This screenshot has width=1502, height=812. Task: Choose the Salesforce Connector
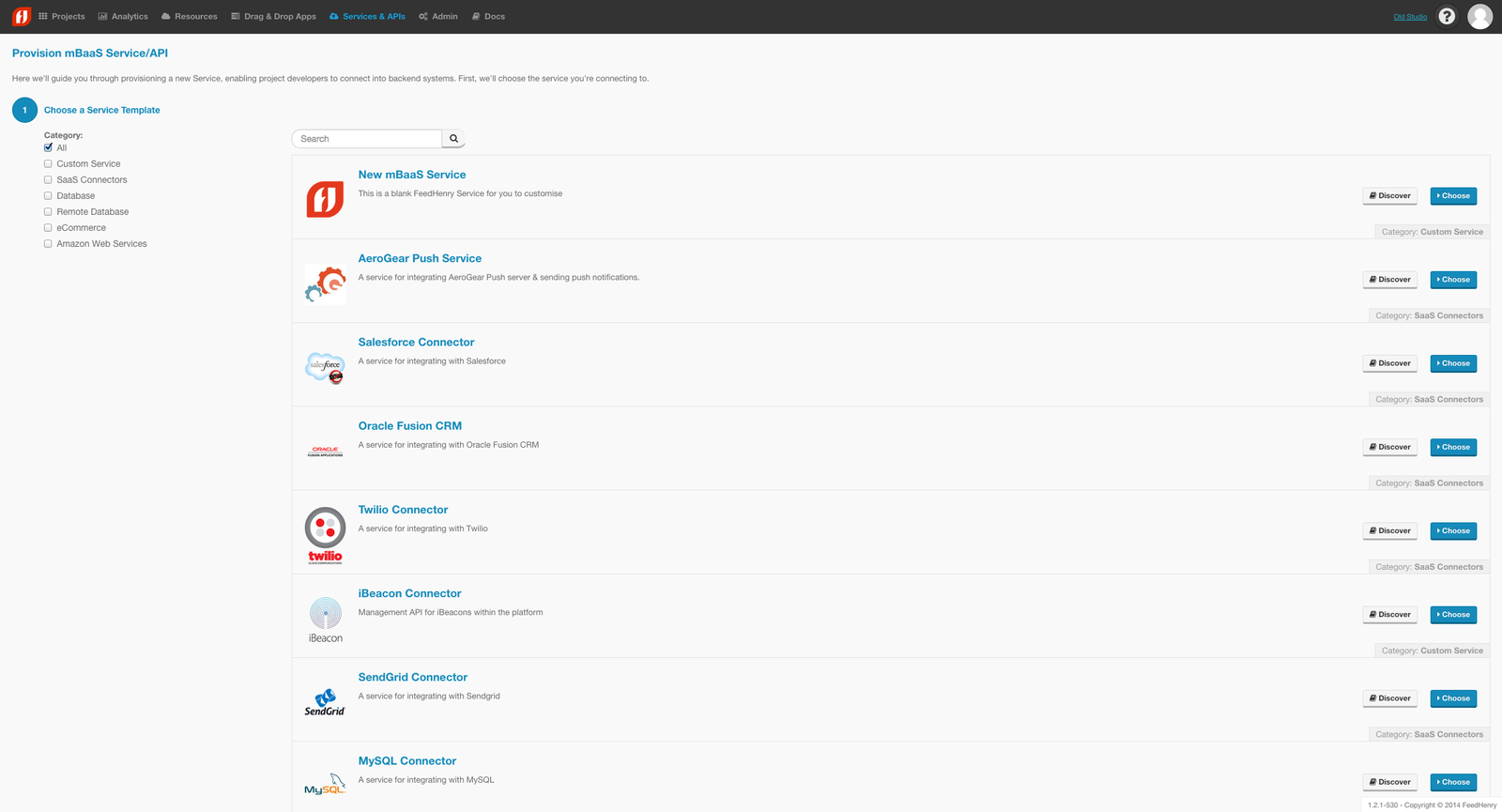[1453, 363]
